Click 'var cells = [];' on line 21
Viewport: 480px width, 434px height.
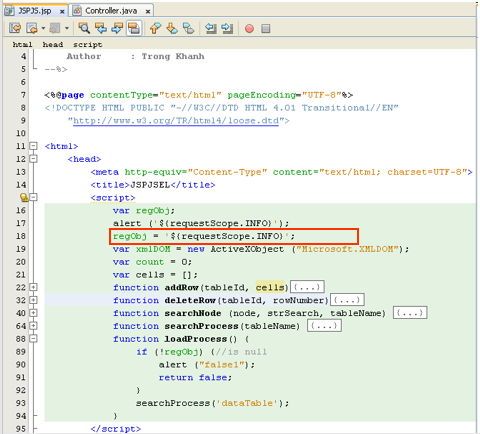coord(155,275)
